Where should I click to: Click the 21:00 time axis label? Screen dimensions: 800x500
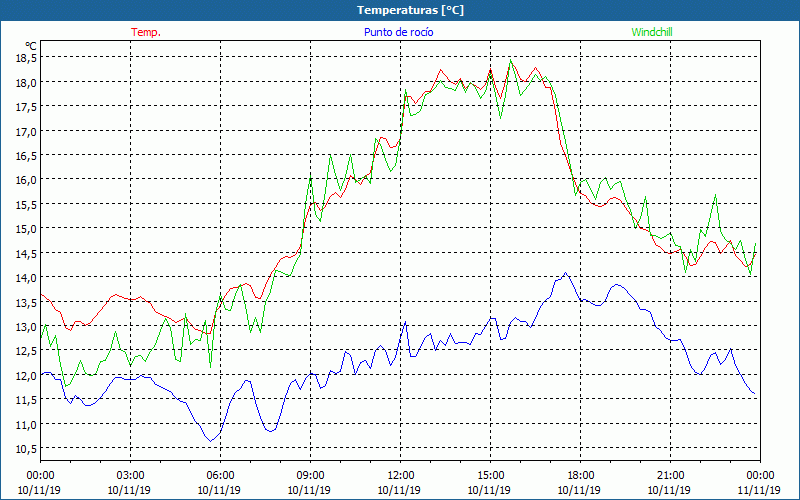coord(670,476)
